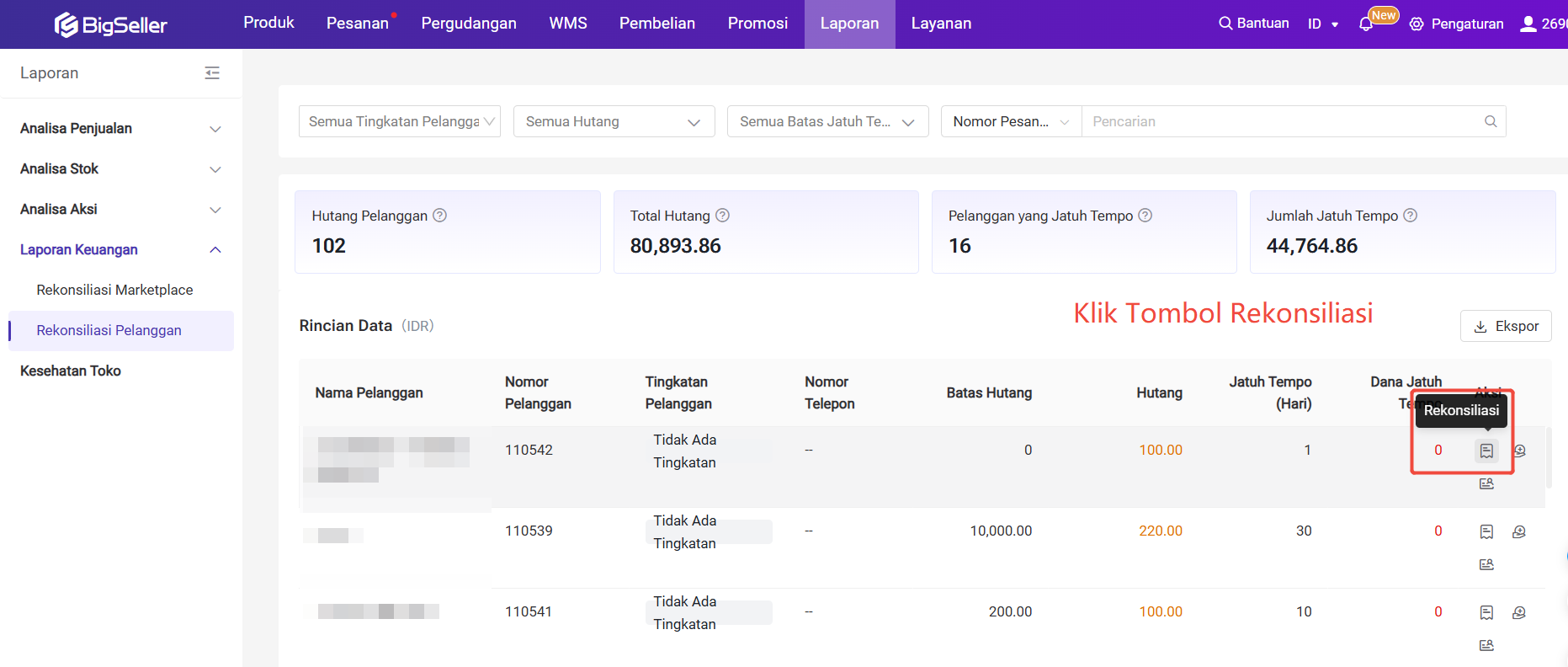Open the notification bell in top bar
This screenshot has height=667, width=1568.
[x=1366, y=24]
